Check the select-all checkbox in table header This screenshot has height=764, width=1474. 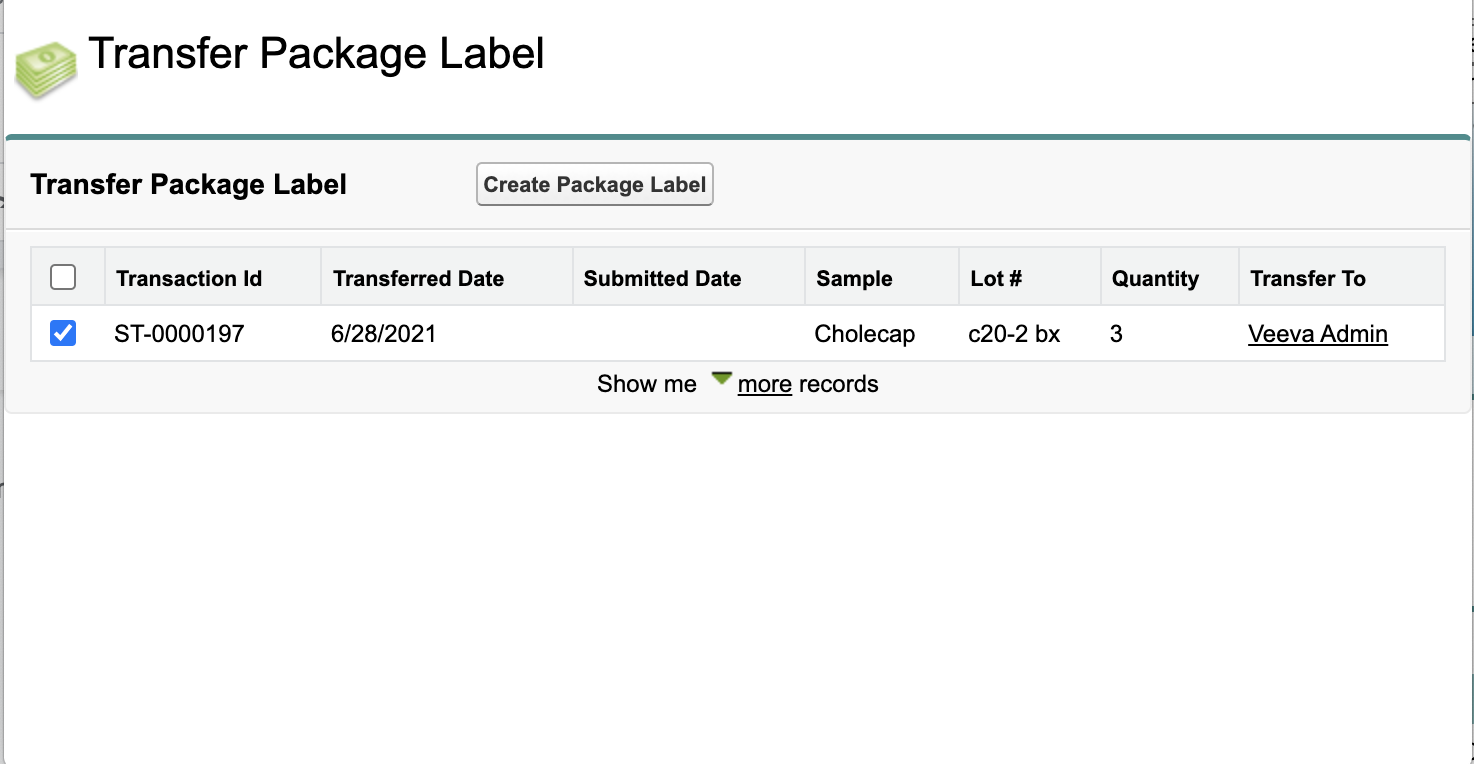point(63,277)
